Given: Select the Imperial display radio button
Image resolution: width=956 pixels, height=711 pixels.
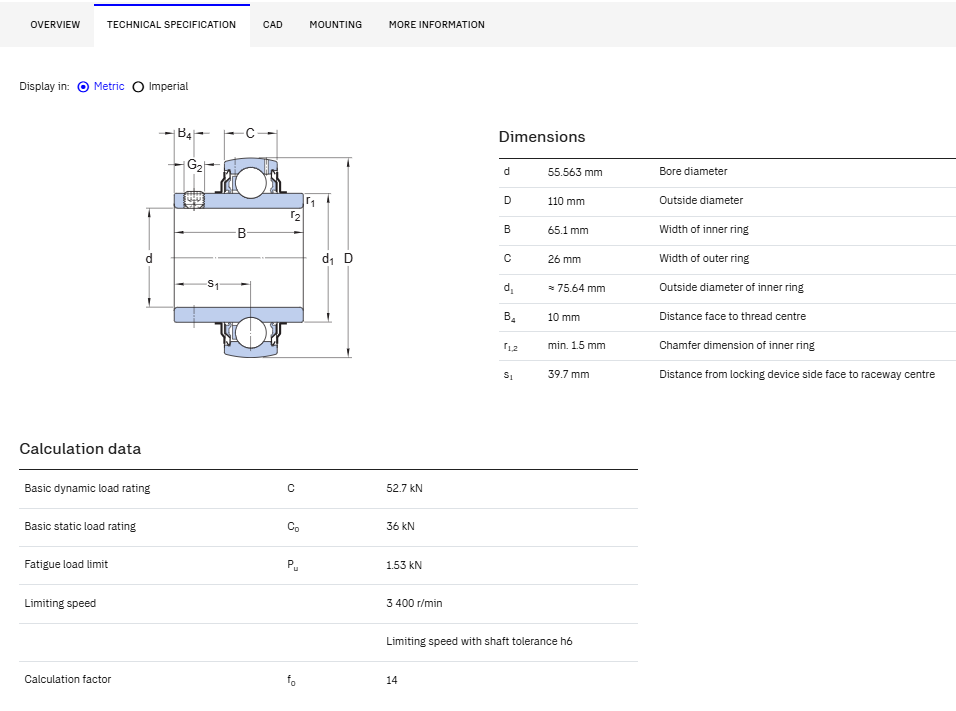Looking at the screenshot, I should pyautogui.click(x=138, y=87).
